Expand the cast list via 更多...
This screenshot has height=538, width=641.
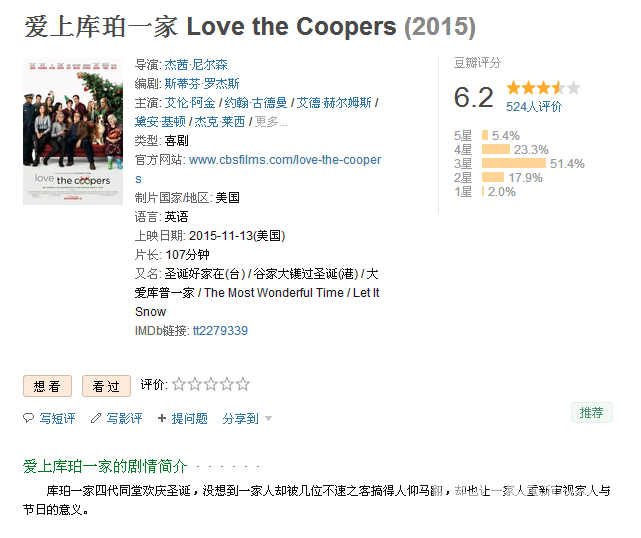(271, 121)
